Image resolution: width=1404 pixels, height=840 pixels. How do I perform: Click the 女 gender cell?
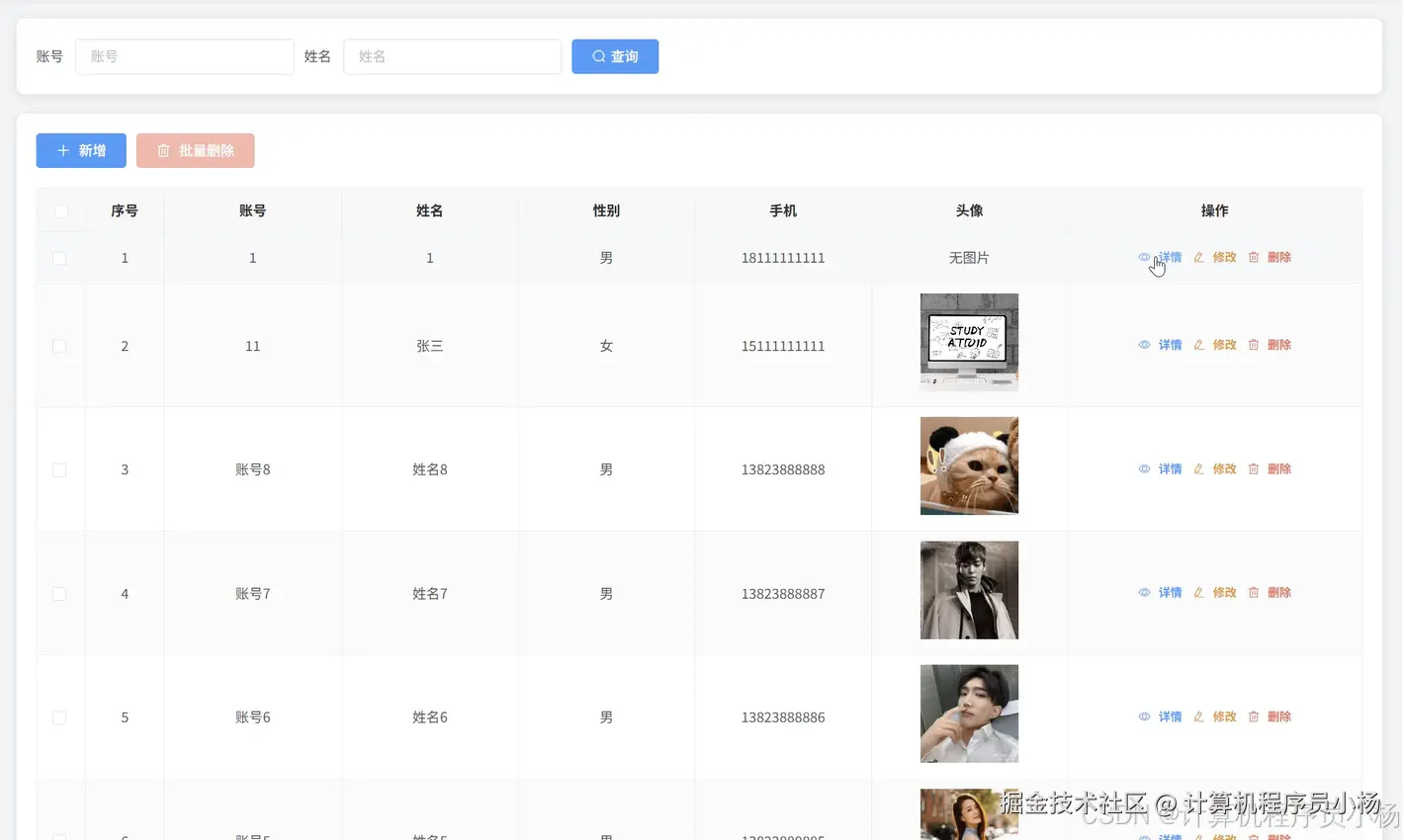606,346
